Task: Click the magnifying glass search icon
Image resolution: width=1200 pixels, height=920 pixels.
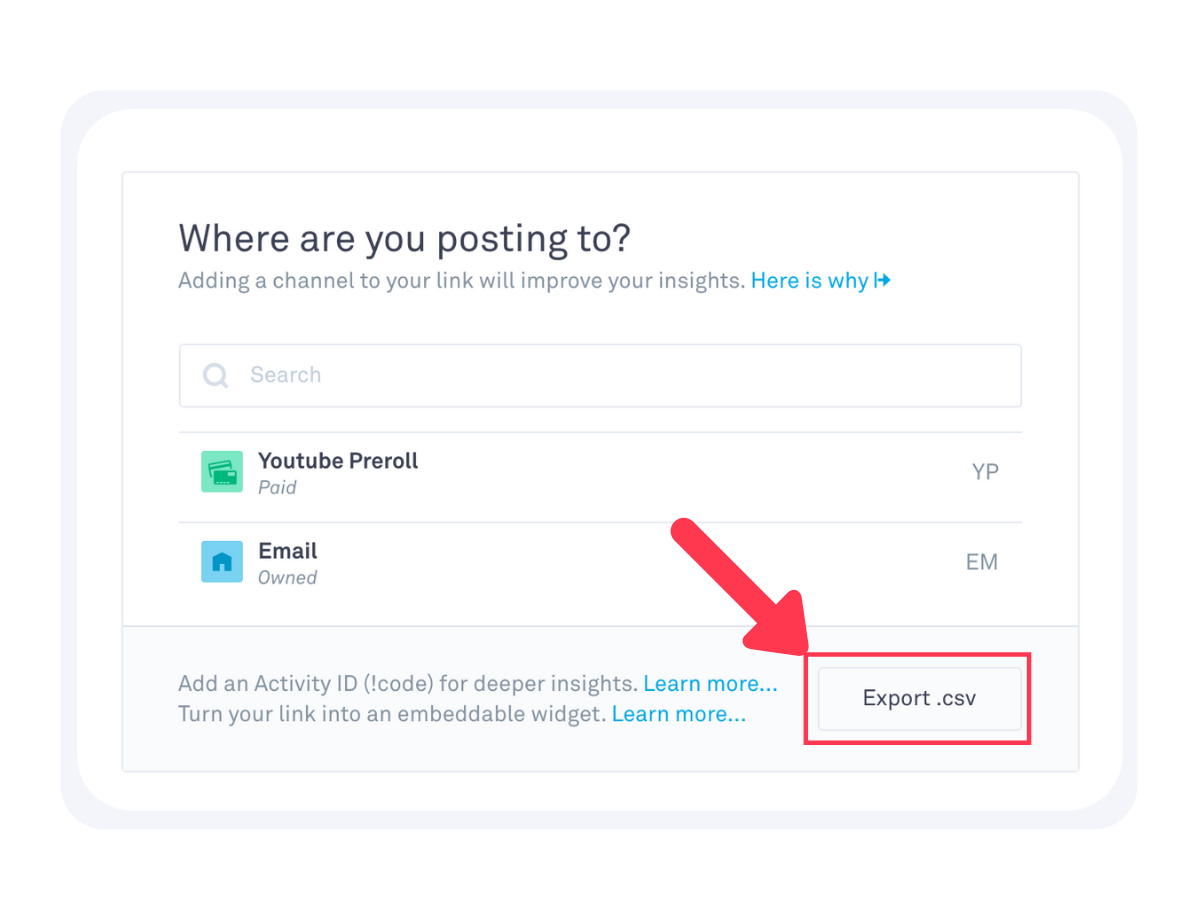Action: coord(215,376)
